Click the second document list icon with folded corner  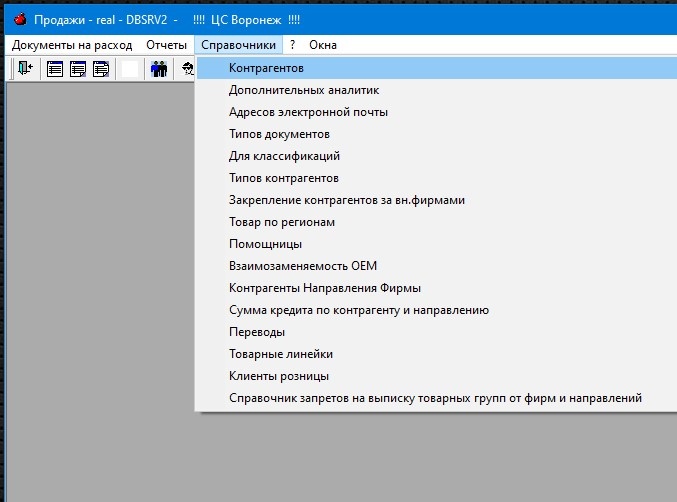[78, 69]
